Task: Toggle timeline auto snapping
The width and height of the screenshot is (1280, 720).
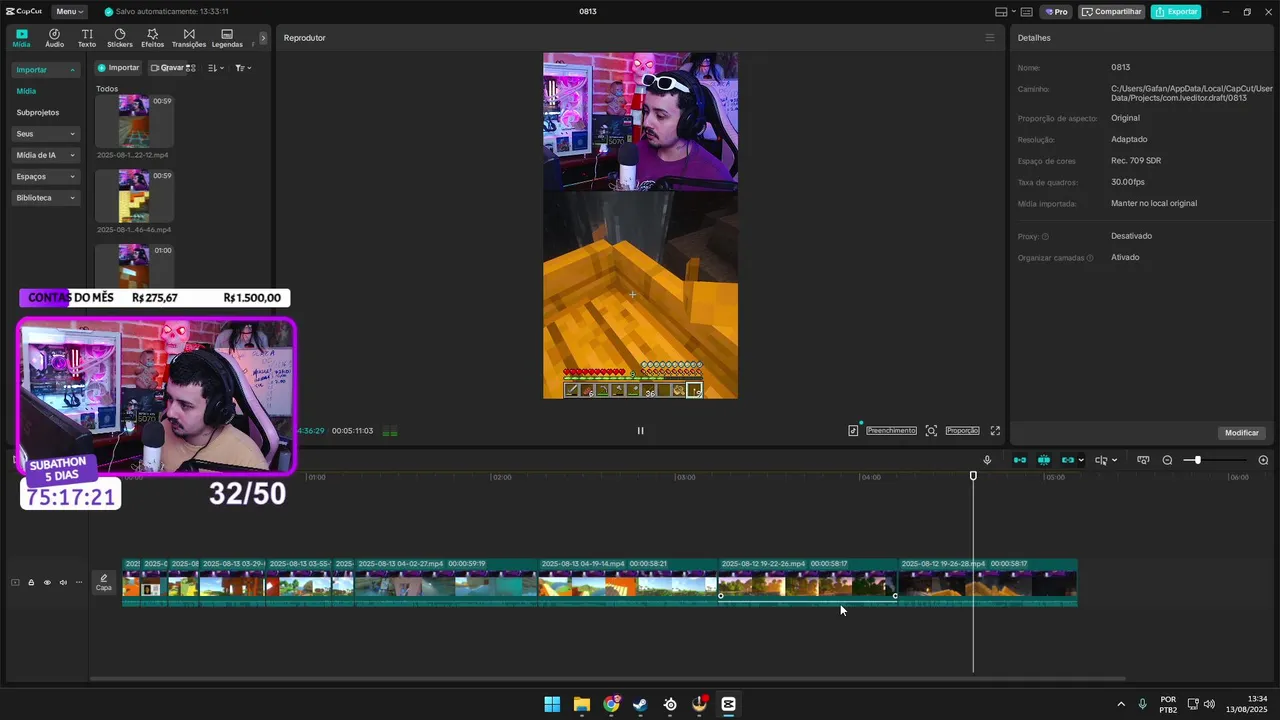Action: 1044,460
